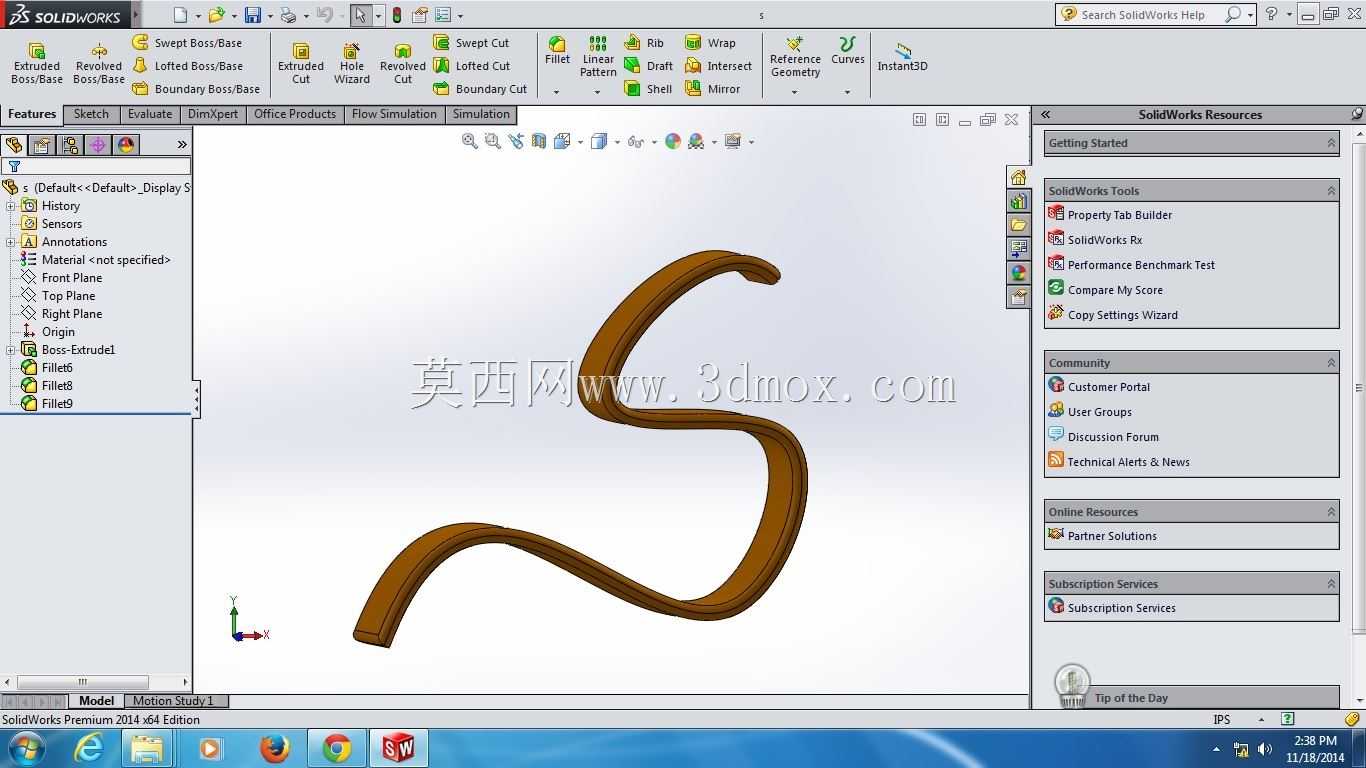Select the Revolved Boss/Base tool
The width and height of the screenshot is (1366, 768).
[98, 64]
